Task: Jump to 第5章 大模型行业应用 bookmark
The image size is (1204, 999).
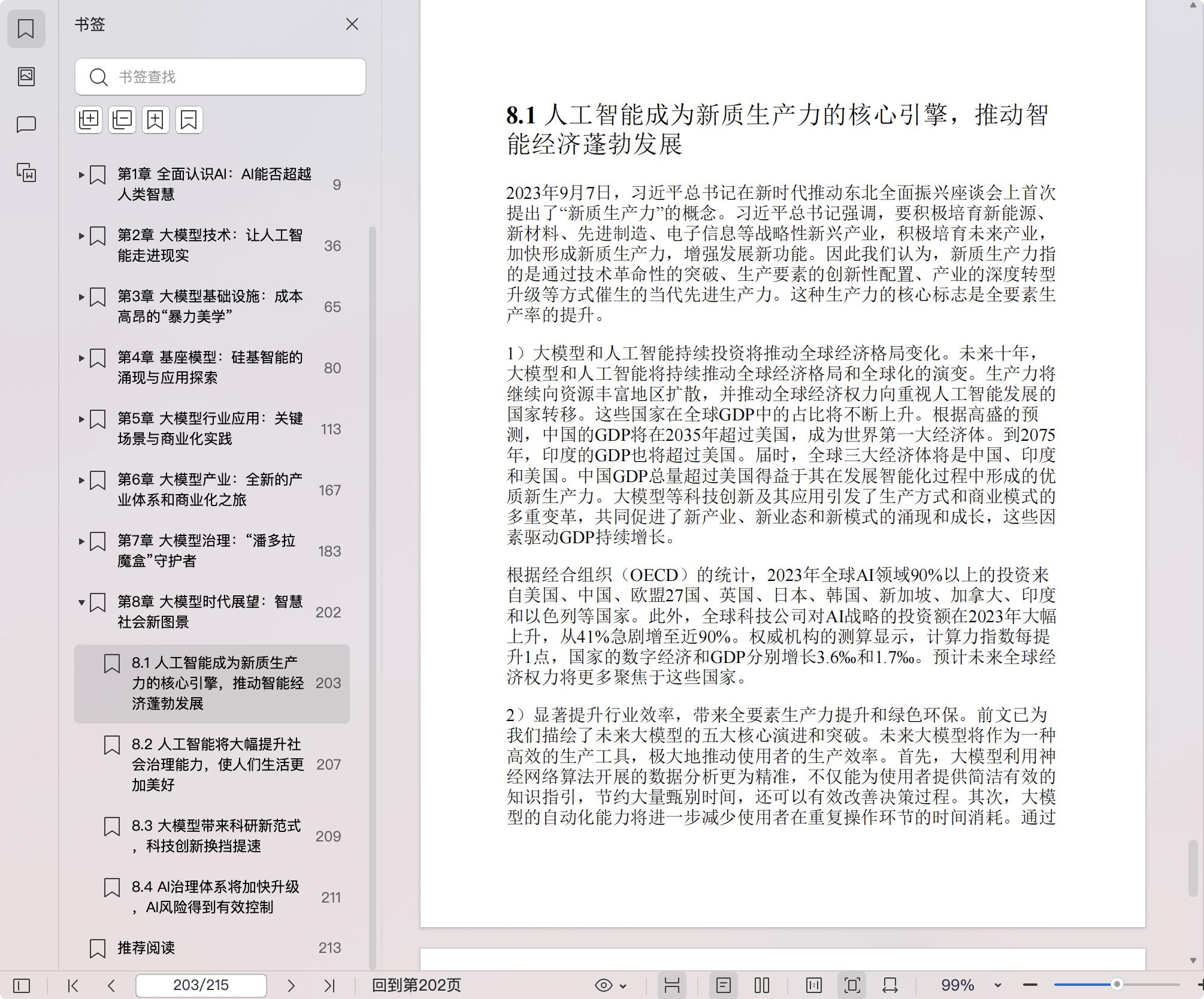Action: click(x=210, y=428)
